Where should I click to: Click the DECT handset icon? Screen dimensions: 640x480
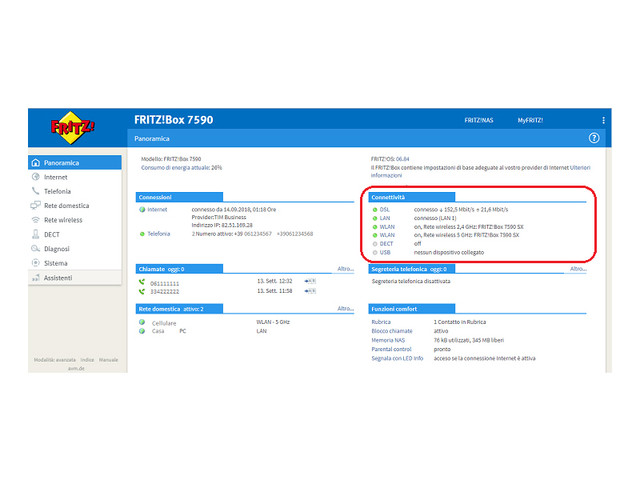[x=36, y=234]
